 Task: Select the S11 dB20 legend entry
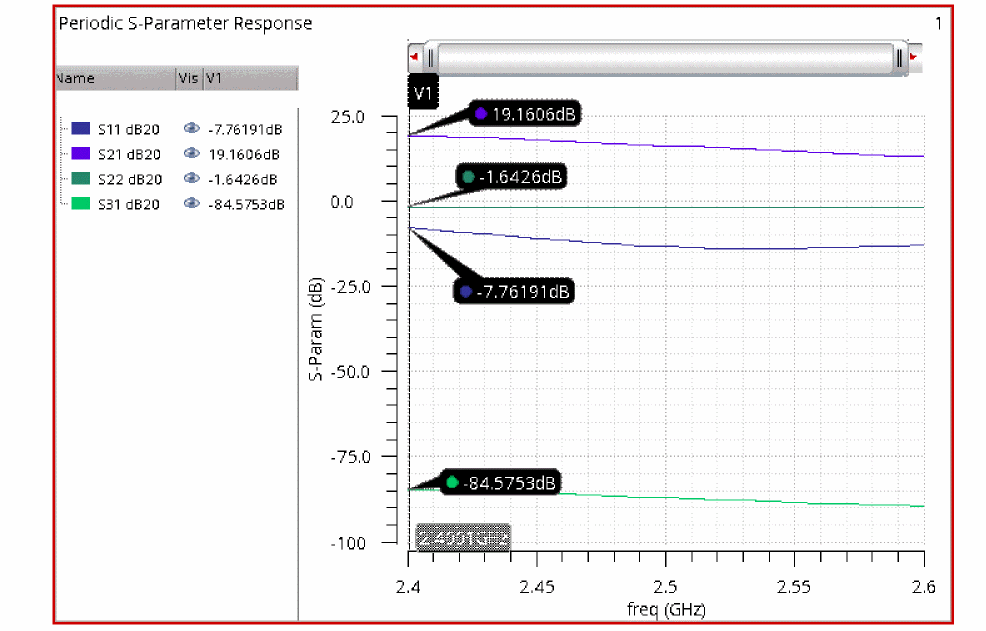(x=129, y=129)
